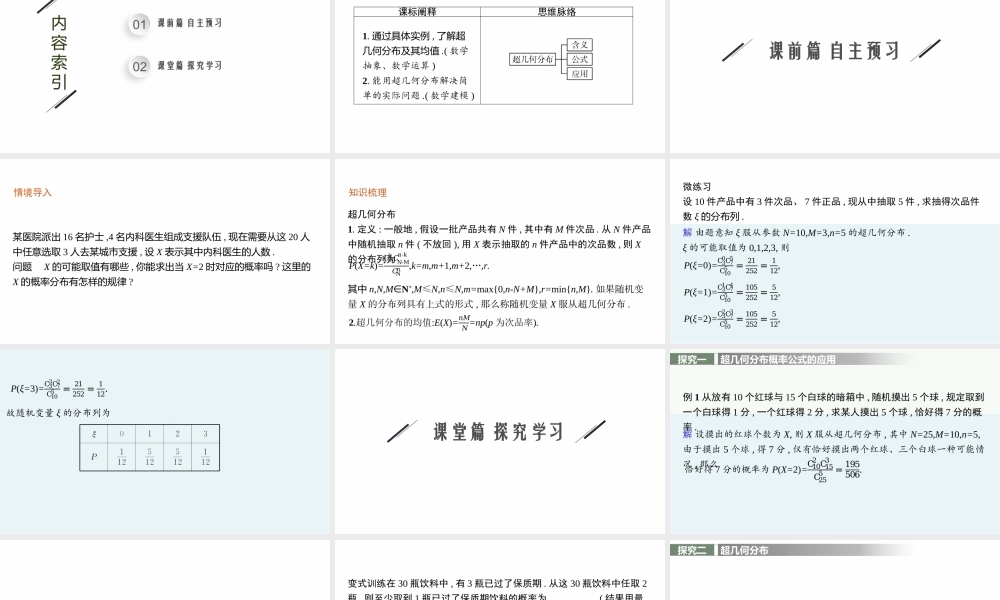Select the 01 numbered badge beside 课前篇 自主预习
The image size is (1000, 600).
140,24
